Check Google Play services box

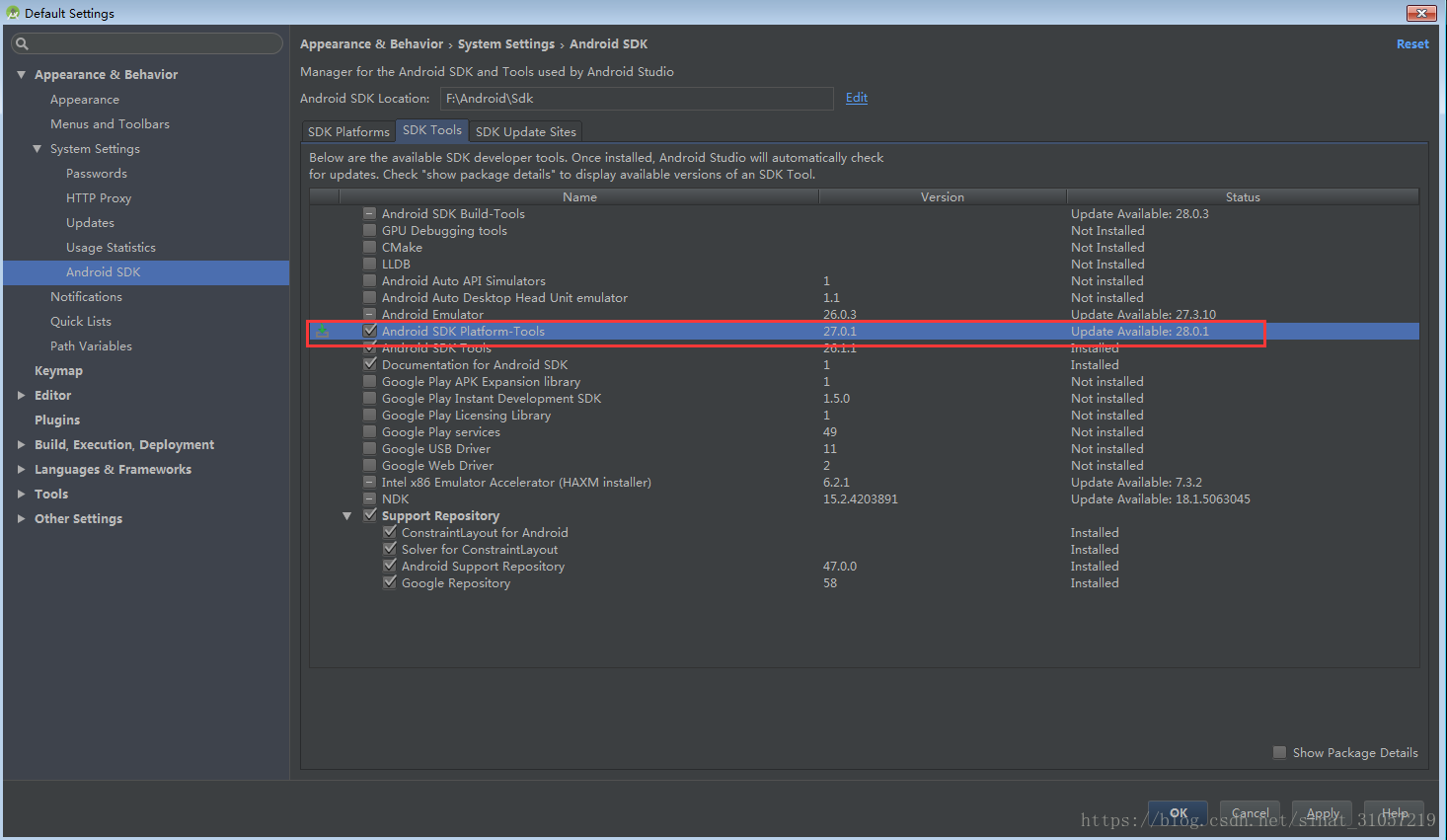coord(369,431)
